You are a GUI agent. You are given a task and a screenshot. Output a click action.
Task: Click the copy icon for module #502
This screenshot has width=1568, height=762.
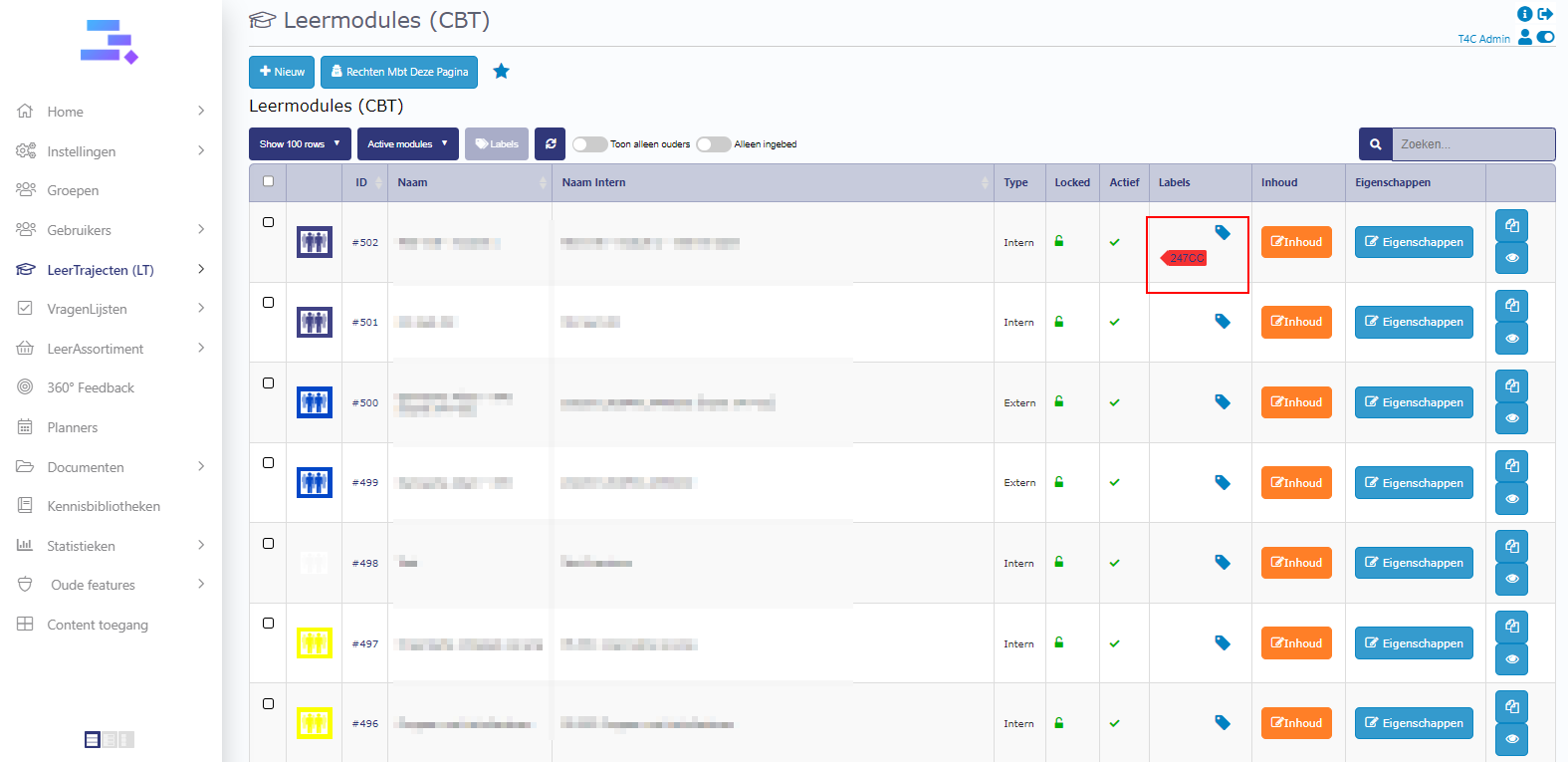[x=1511, y=226]
